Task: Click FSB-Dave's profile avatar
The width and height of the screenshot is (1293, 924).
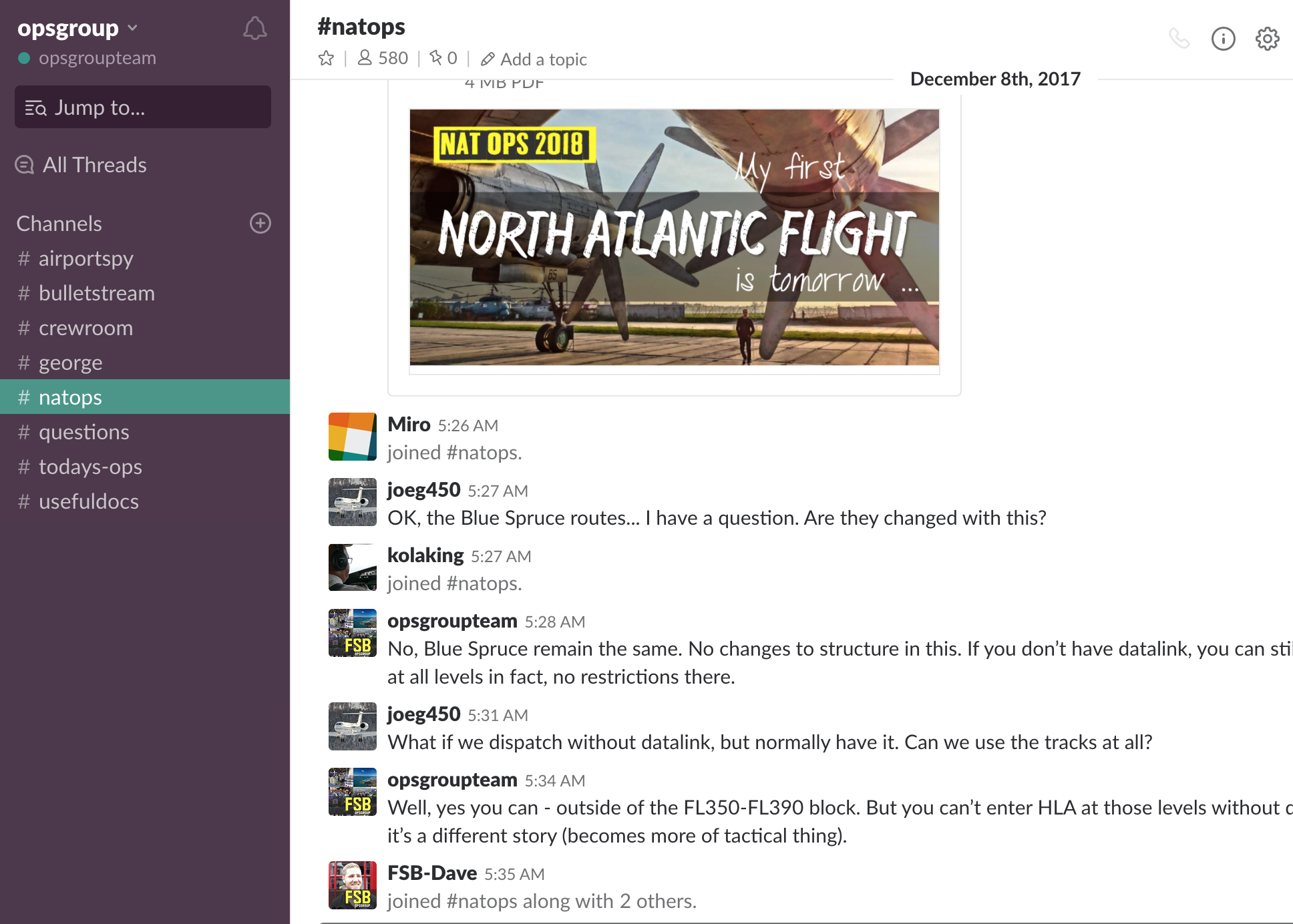Action: [x=352, y=885]
